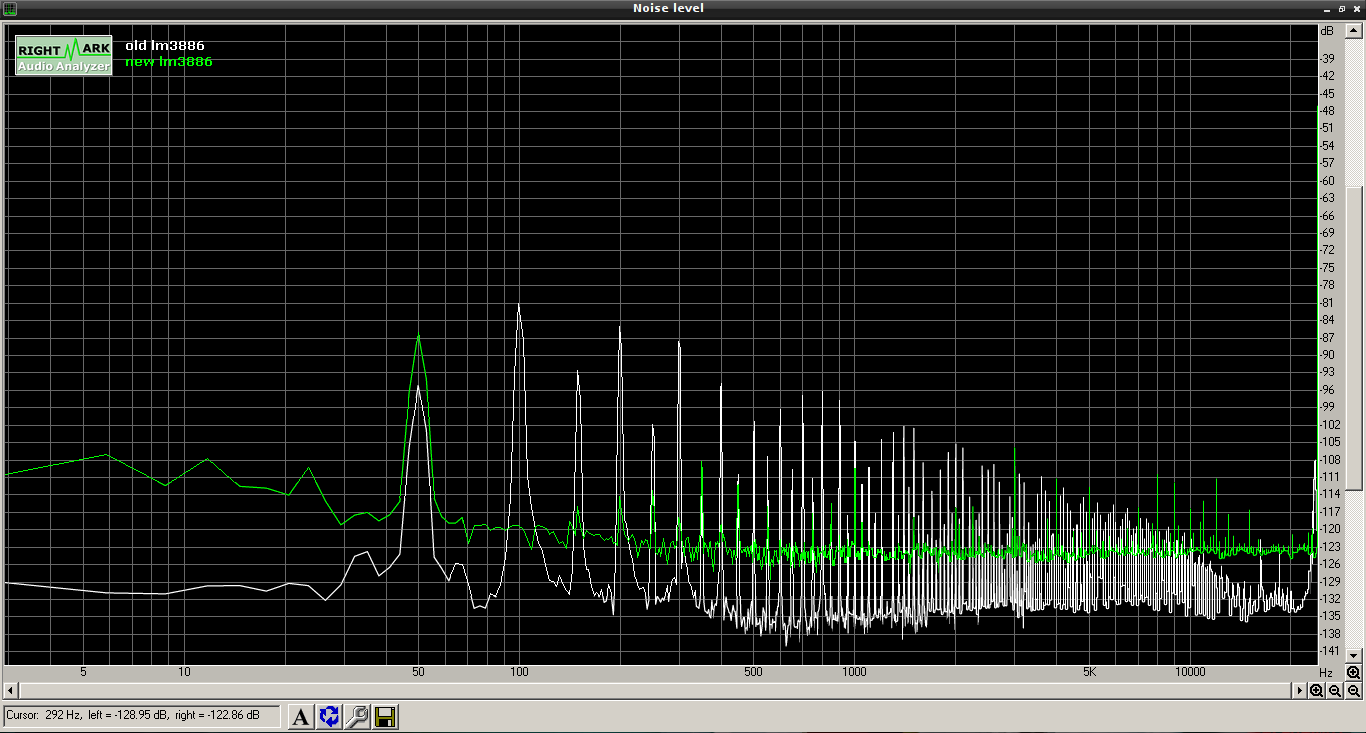The height and width of the screenshot is (733, 1366).
Task: Click the vertical scrollbar thumb
Action: 1354,337
